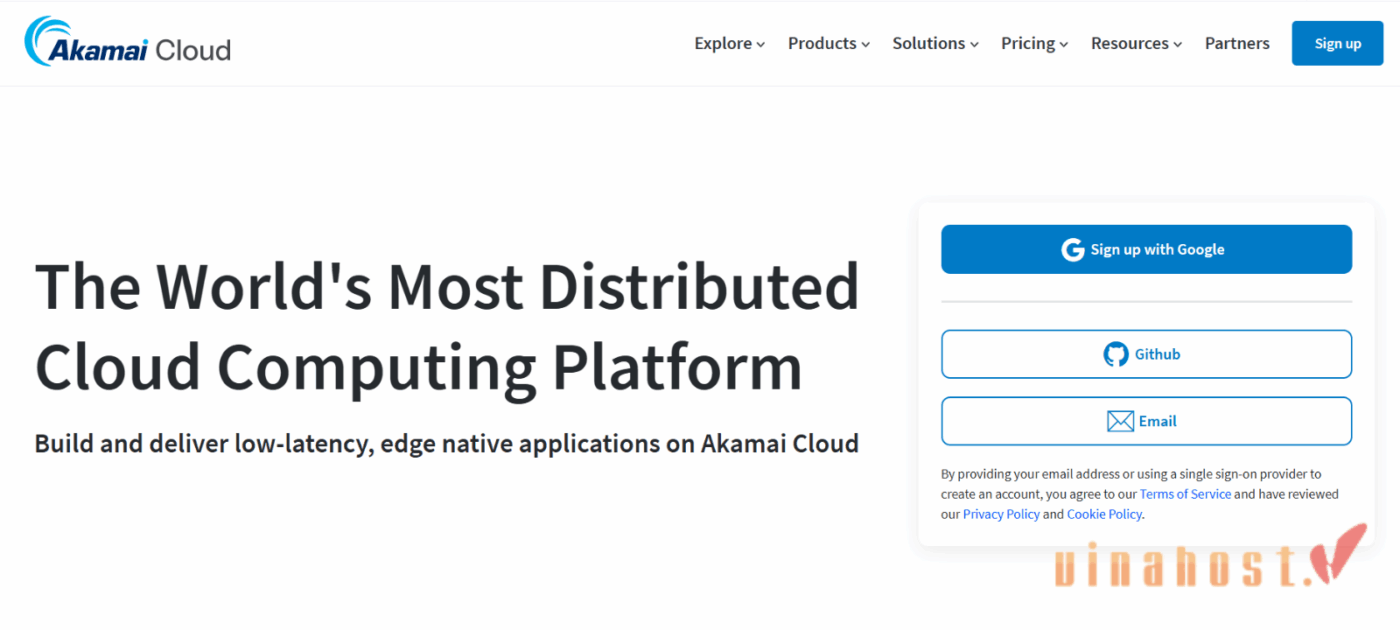Click the Github octocat icon
The height and width of the screenshot is (630, 1400).
point(1115,354)
